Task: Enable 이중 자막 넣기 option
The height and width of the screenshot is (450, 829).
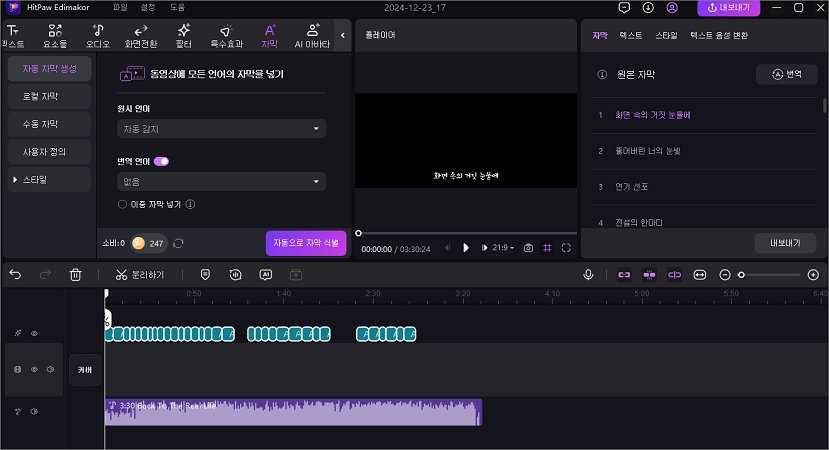Action: tap(122, 204)
